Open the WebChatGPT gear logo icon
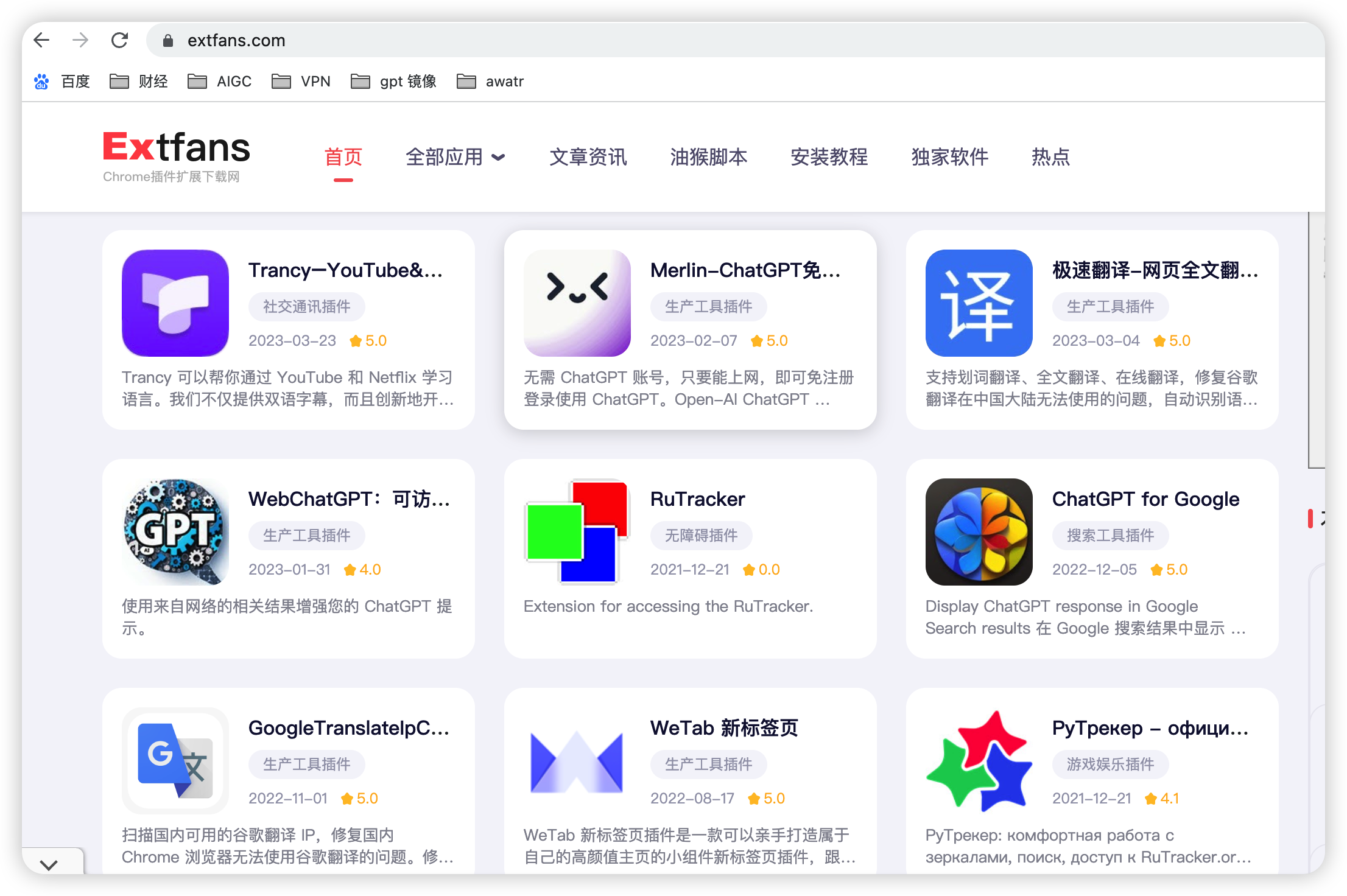Image resolution: width=1347 pixels, height=896 pixels. [x=175, y=531]
